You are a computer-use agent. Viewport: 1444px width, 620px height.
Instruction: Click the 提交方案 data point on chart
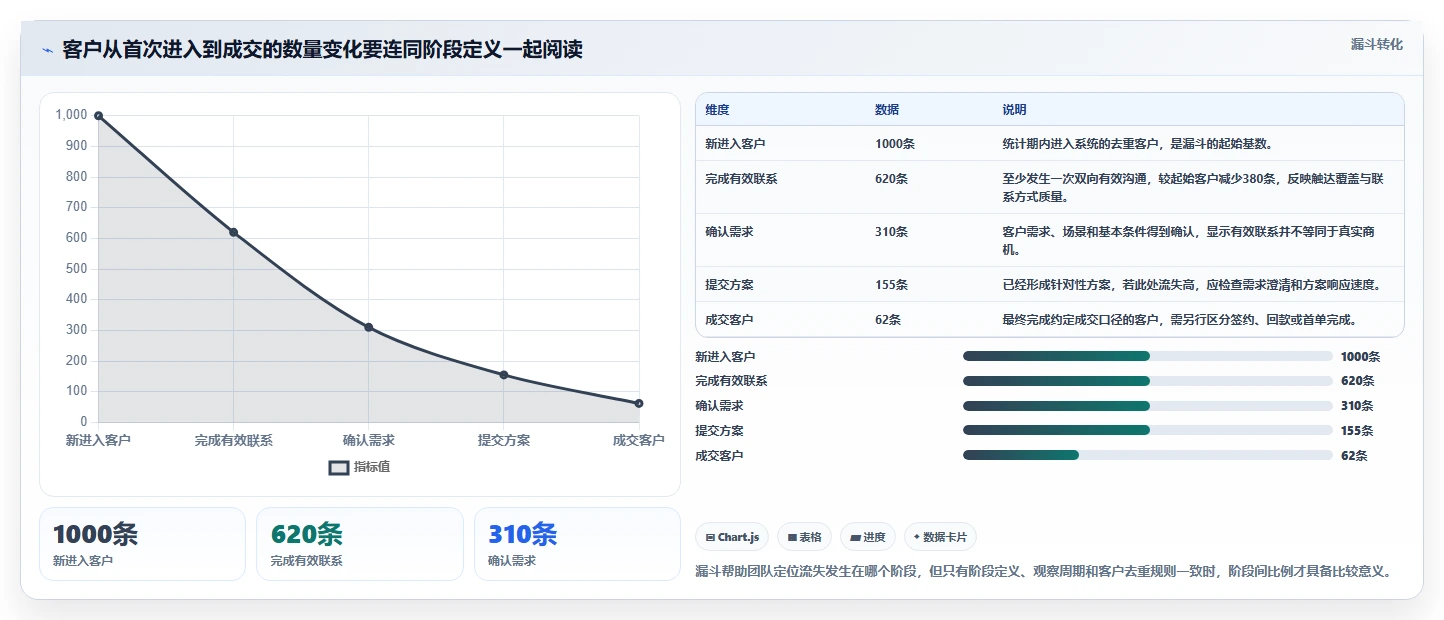(504, 375)
